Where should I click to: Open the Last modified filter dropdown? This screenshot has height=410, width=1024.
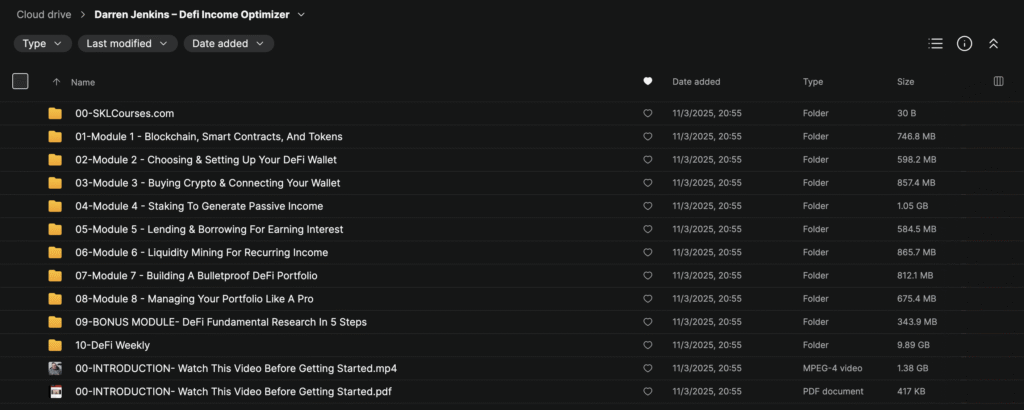click(127, 44)
